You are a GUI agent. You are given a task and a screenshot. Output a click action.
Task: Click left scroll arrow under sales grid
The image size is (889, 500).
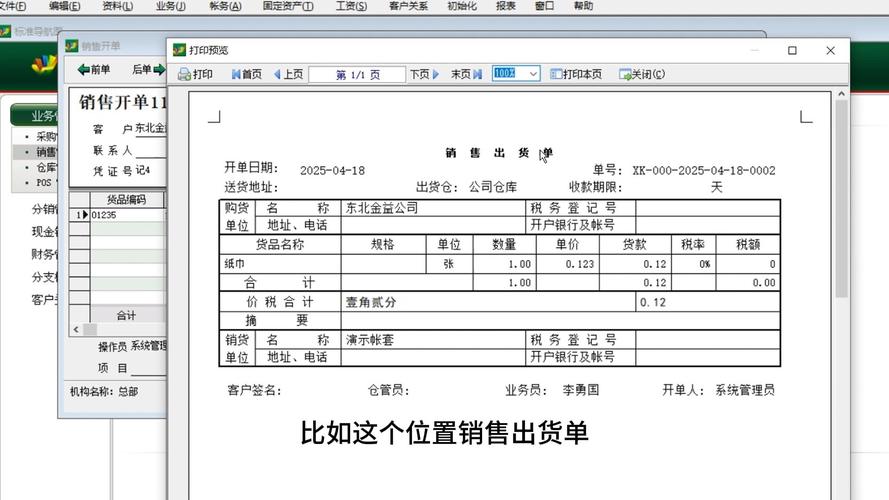[76, 329]
